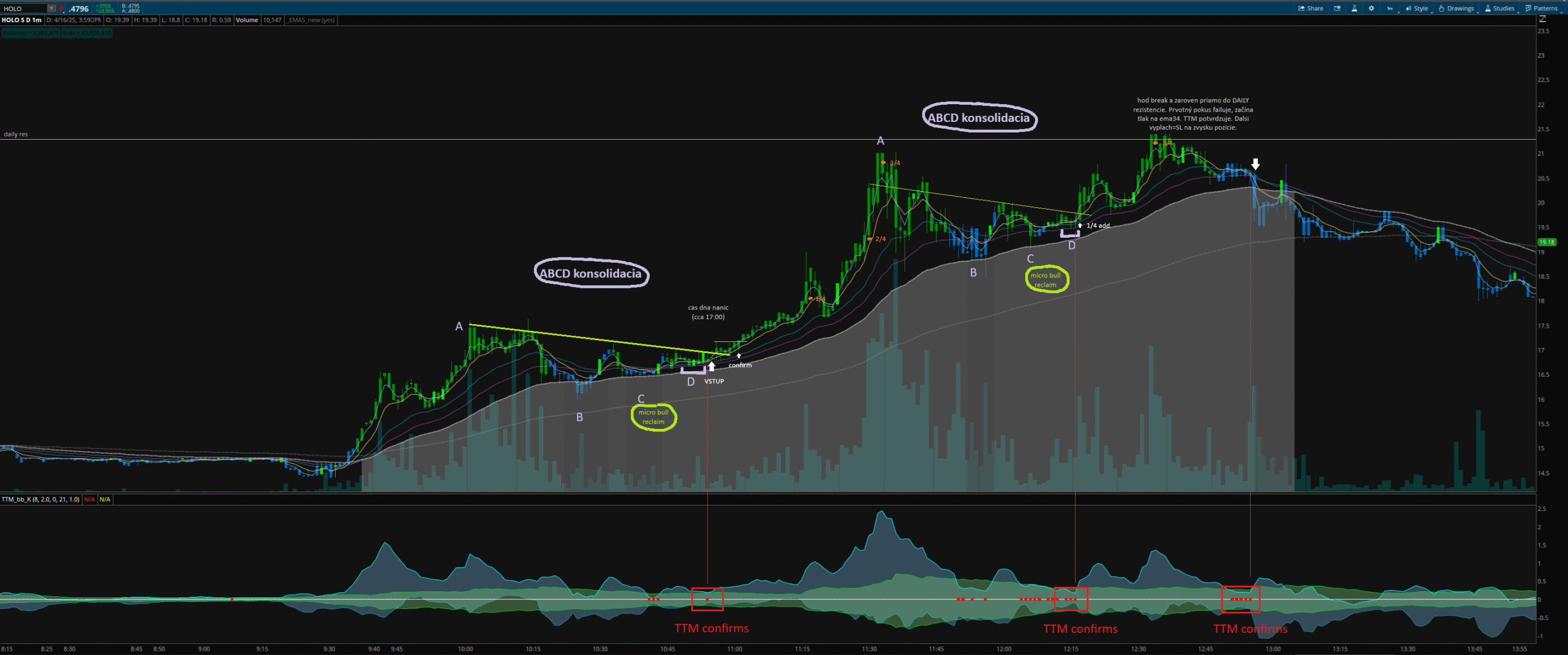Open the 1m timeframe selector

tap(1390, 9)
